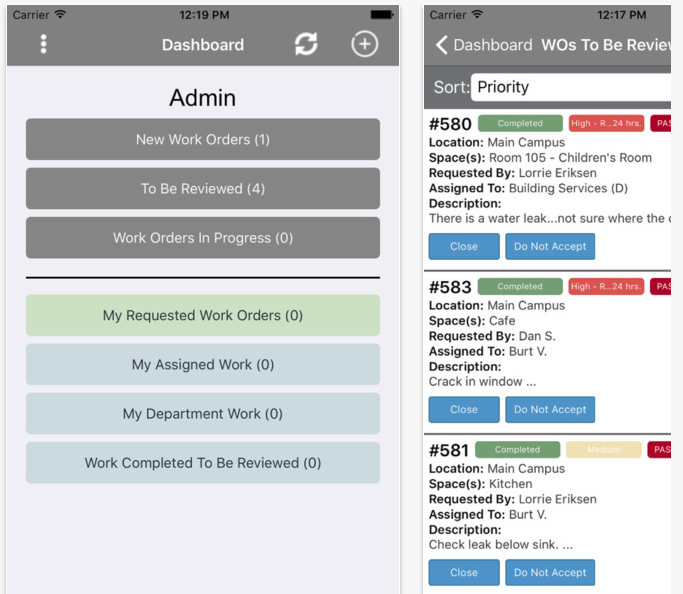Open My Department Work (0)
683x594 pixels.
(x=203, y=413)
